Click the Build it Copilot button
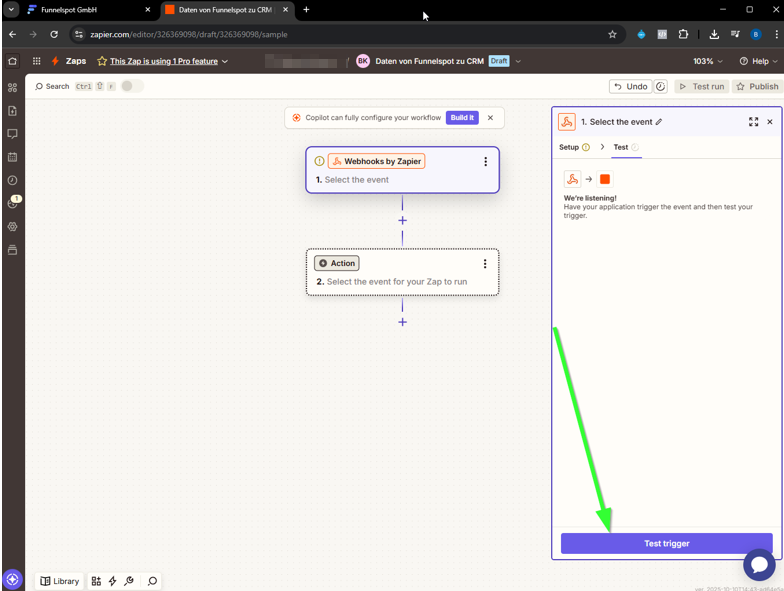The height and width of the screenshot is (591, 784). point(462,118)
